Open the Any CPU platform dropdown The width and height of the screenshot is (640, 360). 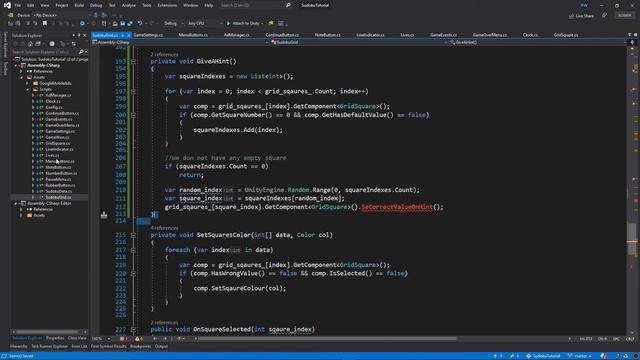(205, 23)
